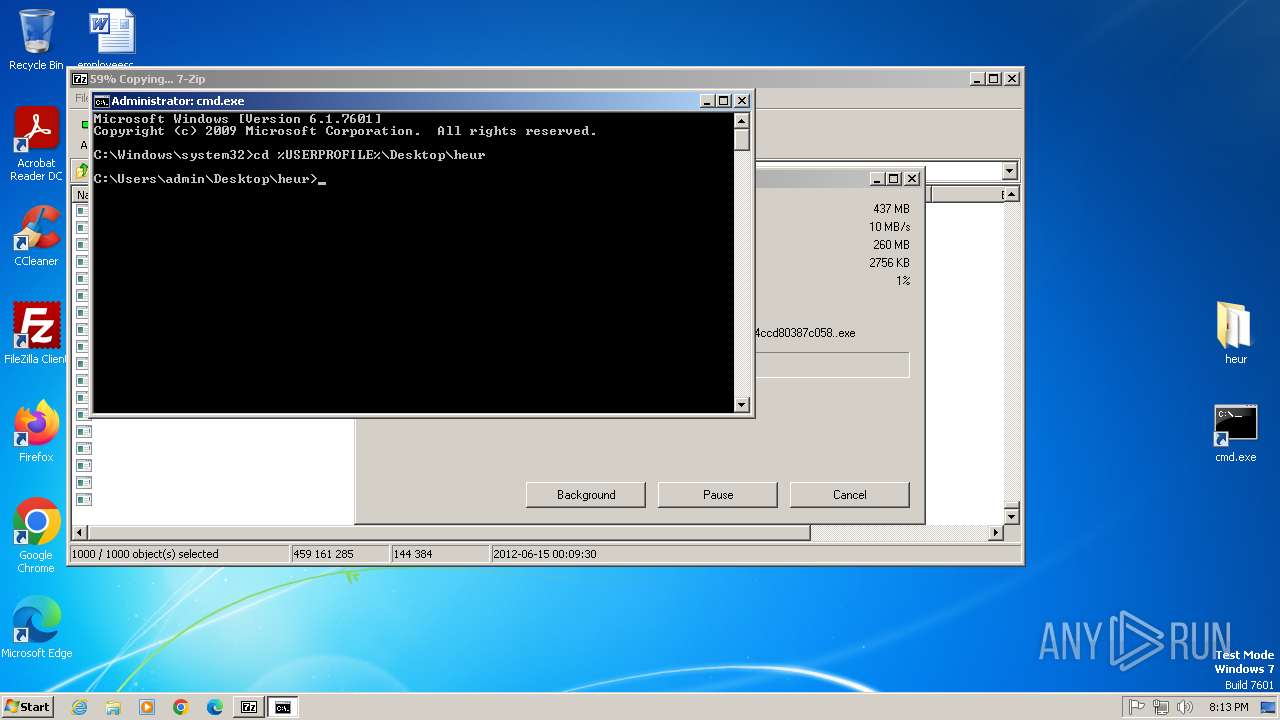Click the copy progress bar
The width and height of the screenshot is (1280, 720).
pyautogui.click(x=832, y=365)
